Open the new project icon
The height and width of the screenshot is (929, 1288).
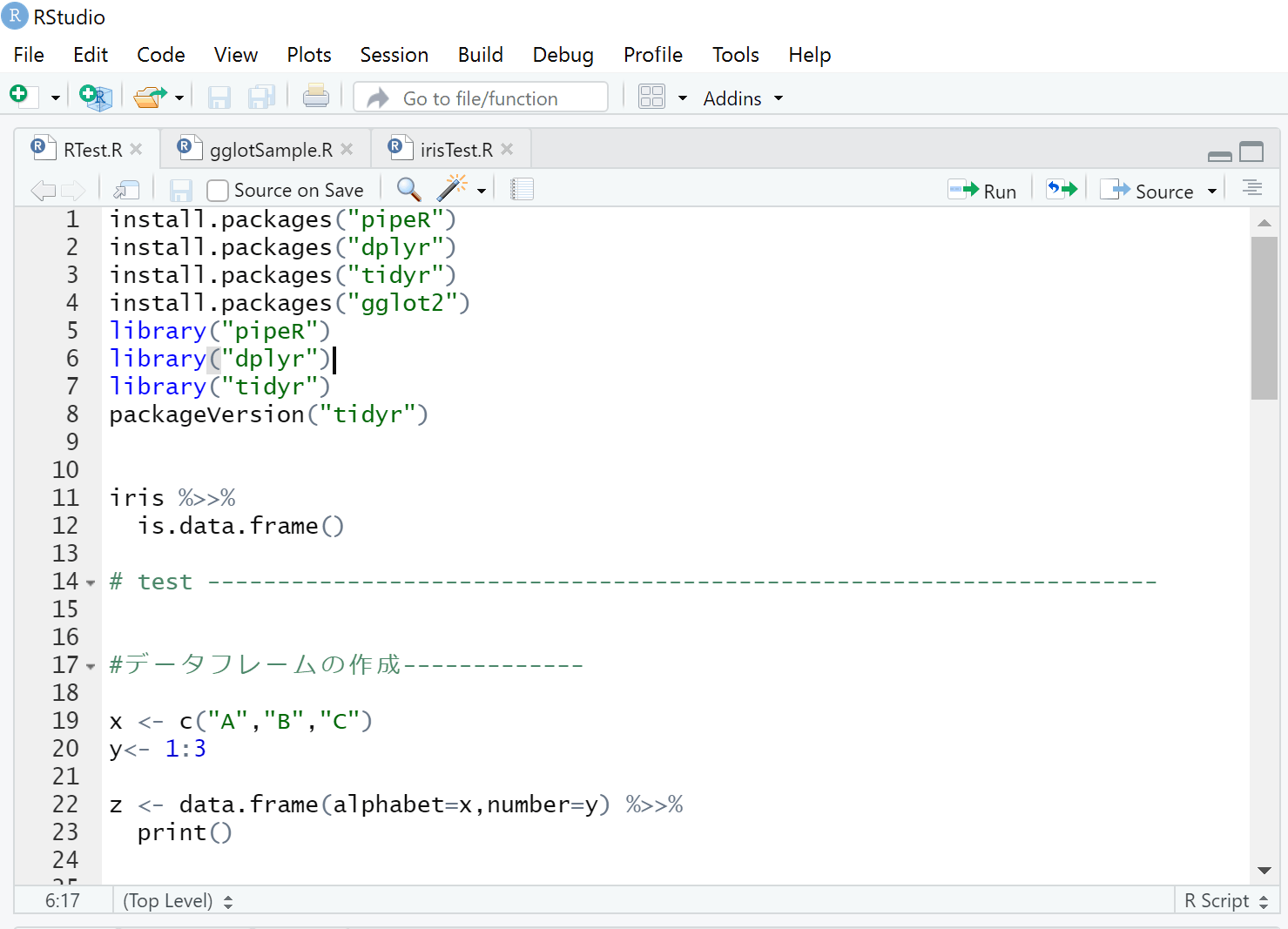click(96, 97)
